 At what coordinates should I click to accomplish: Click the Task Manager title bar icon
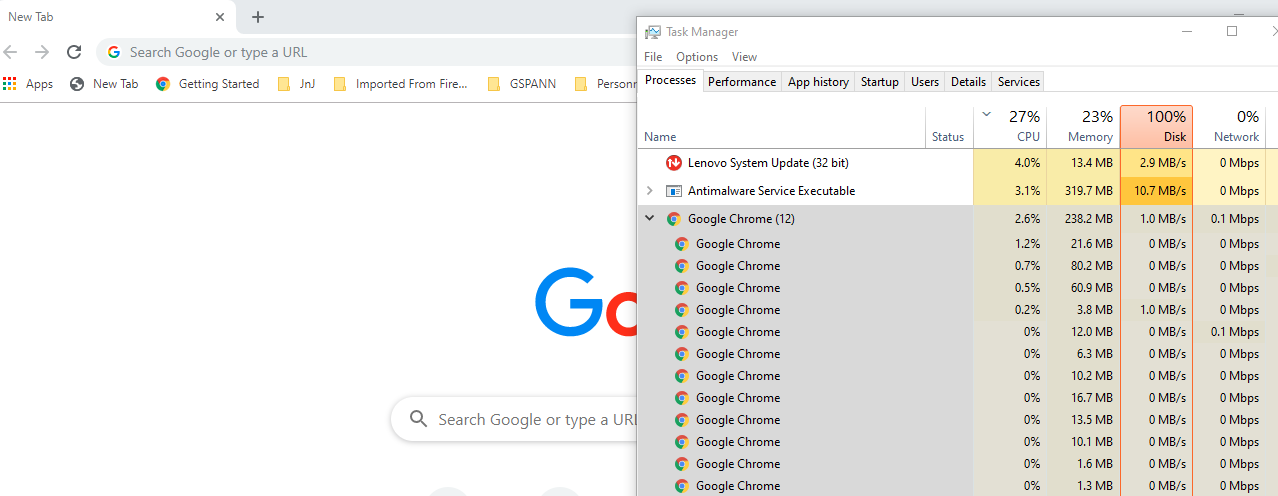click(x=652, y=32)
